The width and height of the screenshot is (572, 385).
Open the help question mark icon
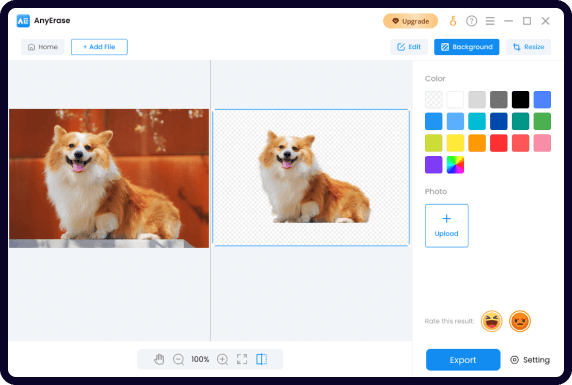coord(471,21)
